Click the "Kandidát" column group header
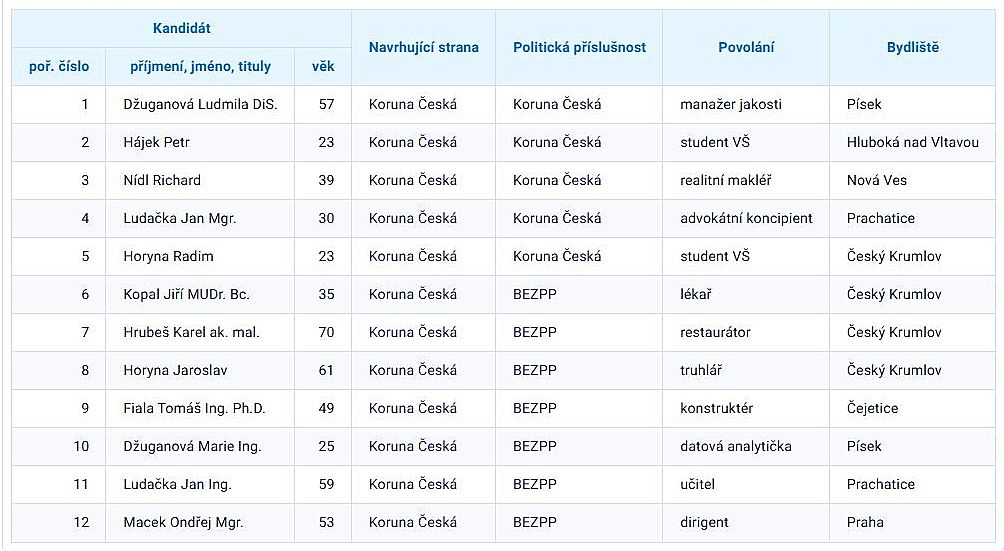 point(182,29)
